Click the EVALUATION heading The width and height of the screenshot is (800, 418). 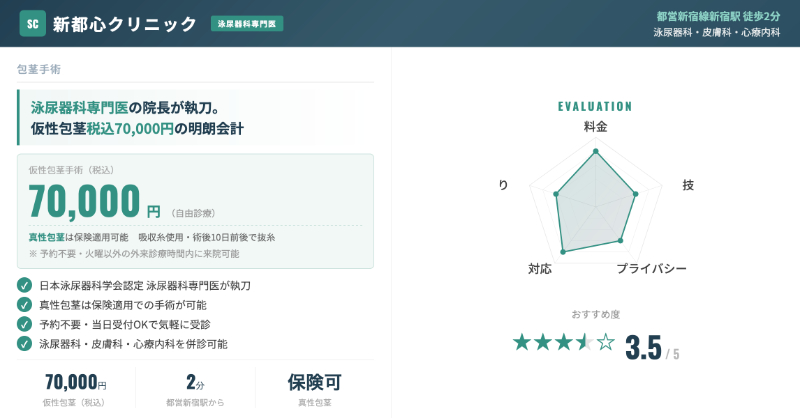coord(595,106)
